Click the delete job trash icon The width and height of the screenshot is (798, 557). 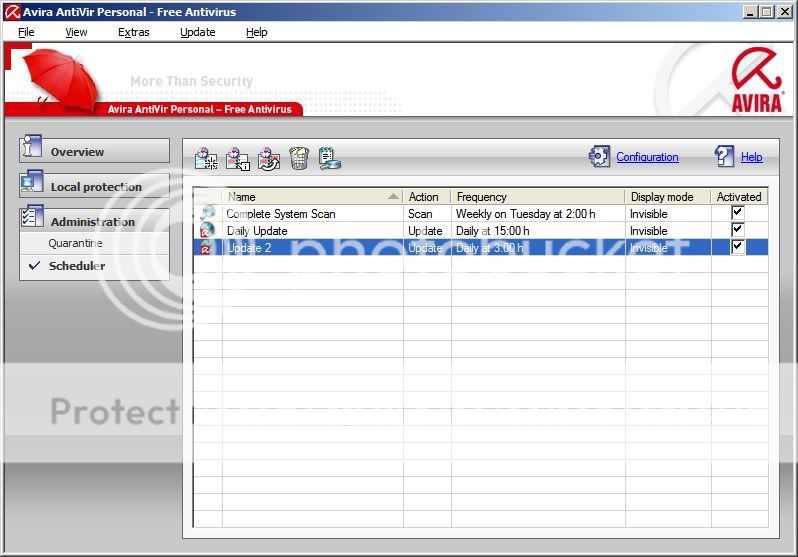coord(299,158)
